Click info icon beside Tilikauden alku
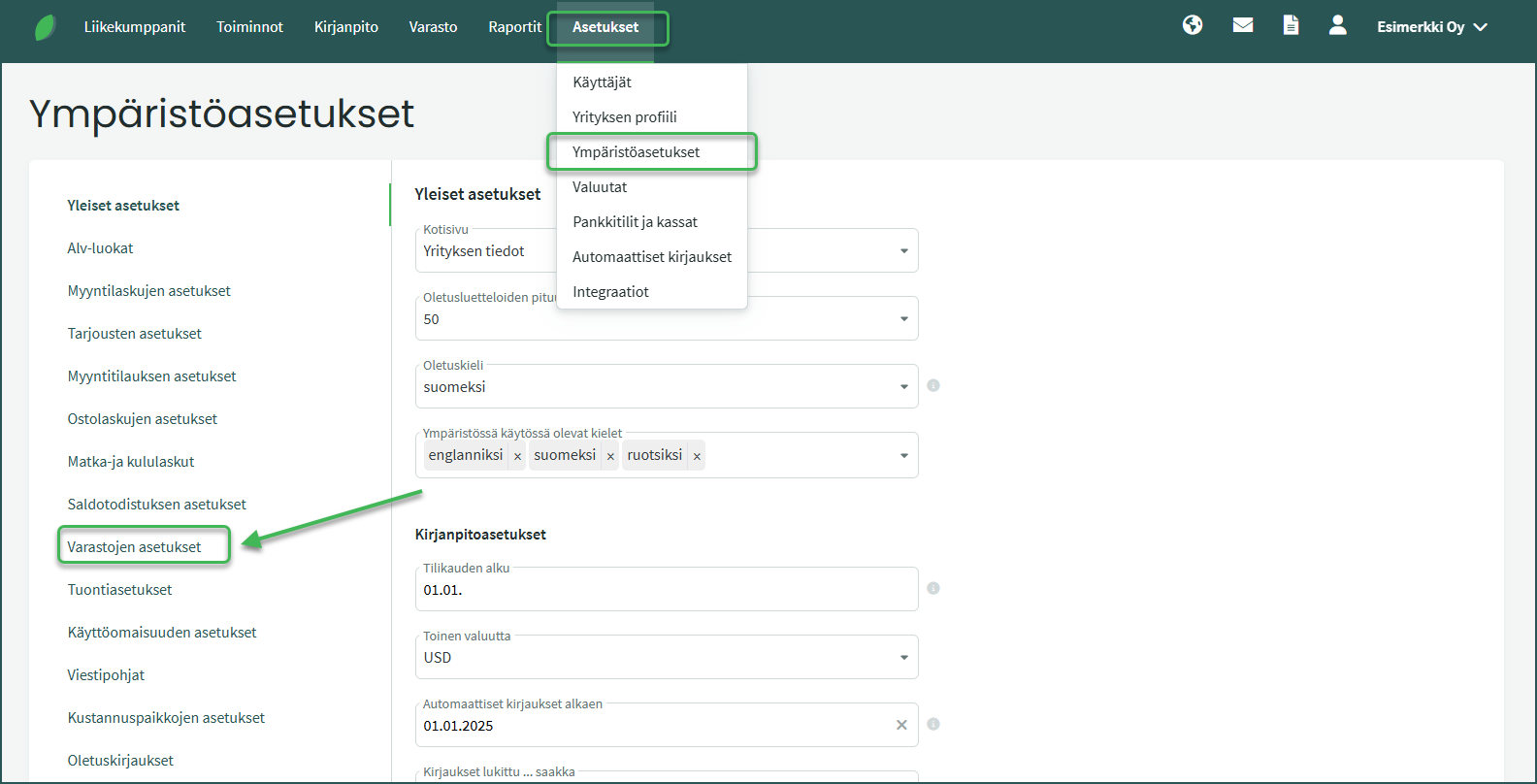 [x=933, y=588]
